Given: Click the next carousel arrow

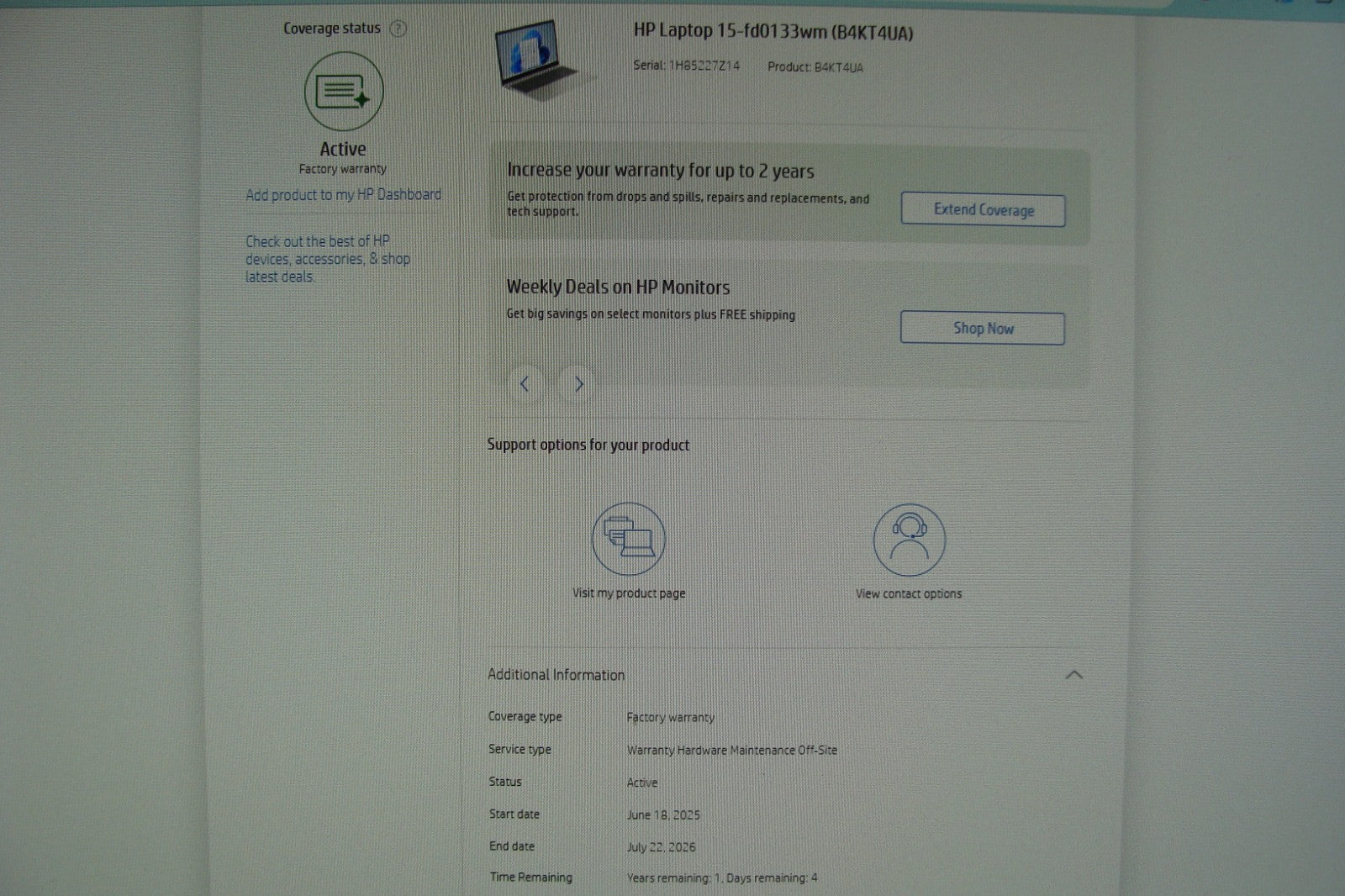Looking at the screenshot, I should coord(578,384).
